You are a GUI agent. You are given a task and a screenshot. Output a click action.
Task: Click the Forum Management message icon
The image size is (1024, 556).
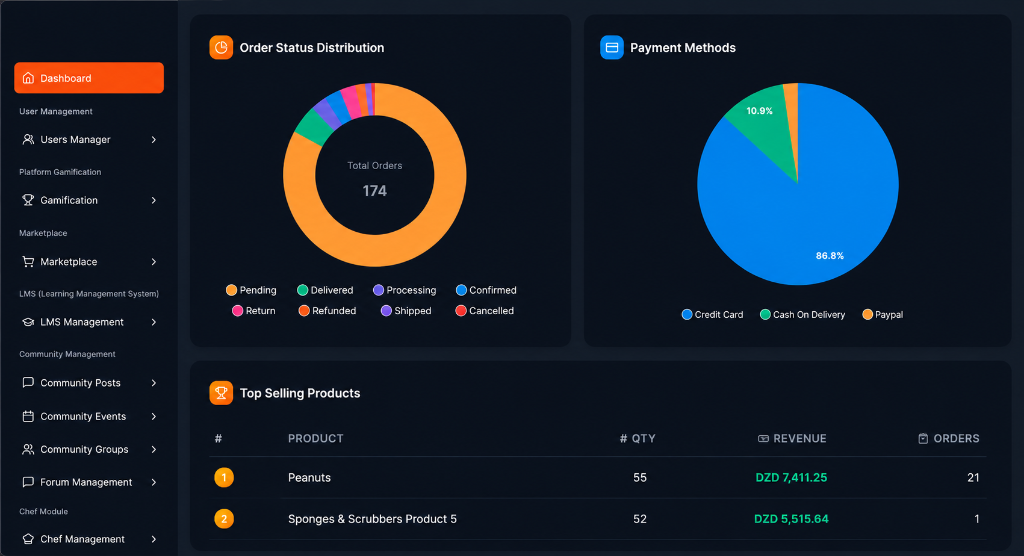point(28,482)
